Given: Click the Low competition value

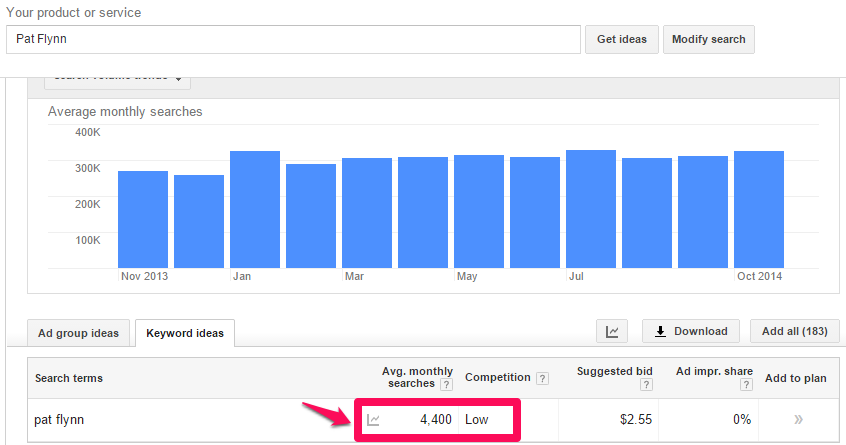Looking at the screenshot, I should [x=476, y=420].
